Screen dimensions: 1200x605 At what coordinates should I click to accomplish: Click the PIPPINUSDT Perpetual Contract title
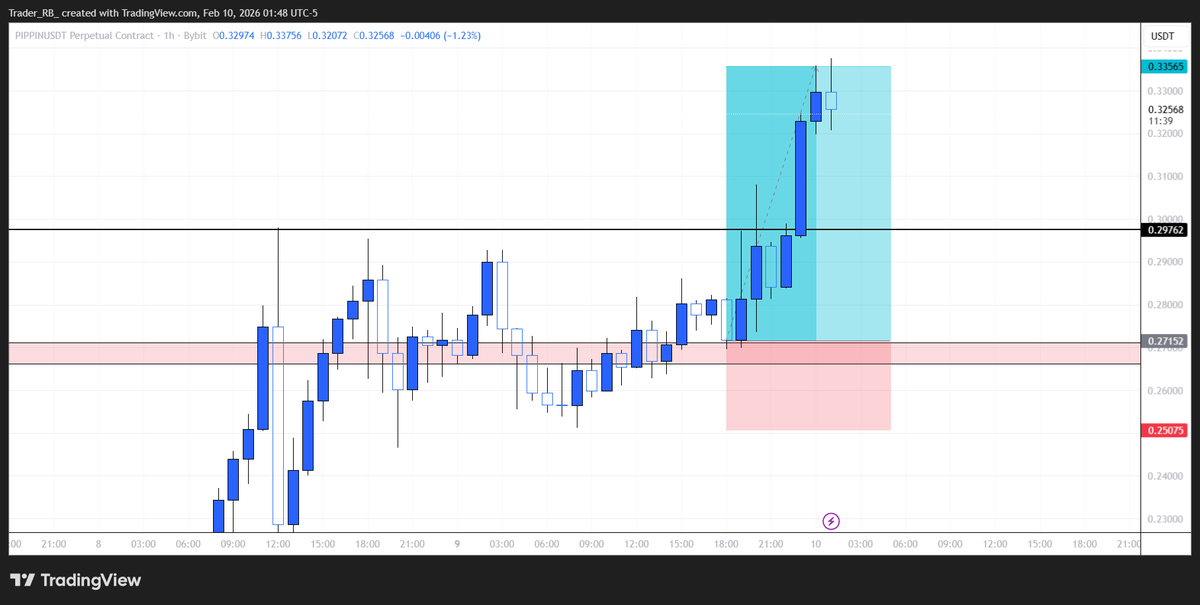click(87, 36)
